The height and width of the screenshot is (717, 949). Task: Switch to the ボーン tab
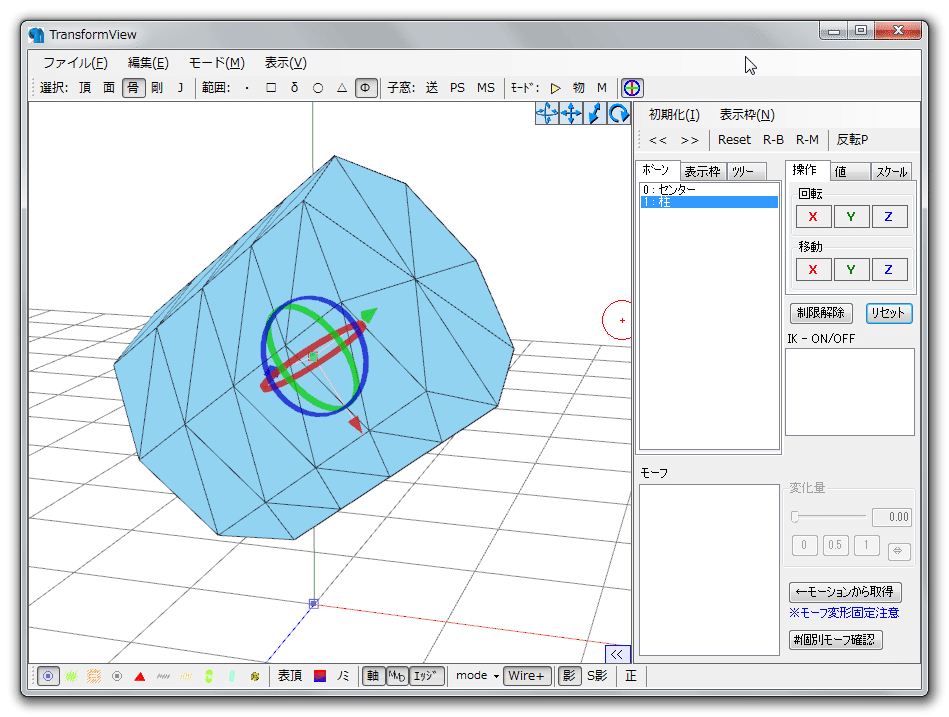[656, 170]
